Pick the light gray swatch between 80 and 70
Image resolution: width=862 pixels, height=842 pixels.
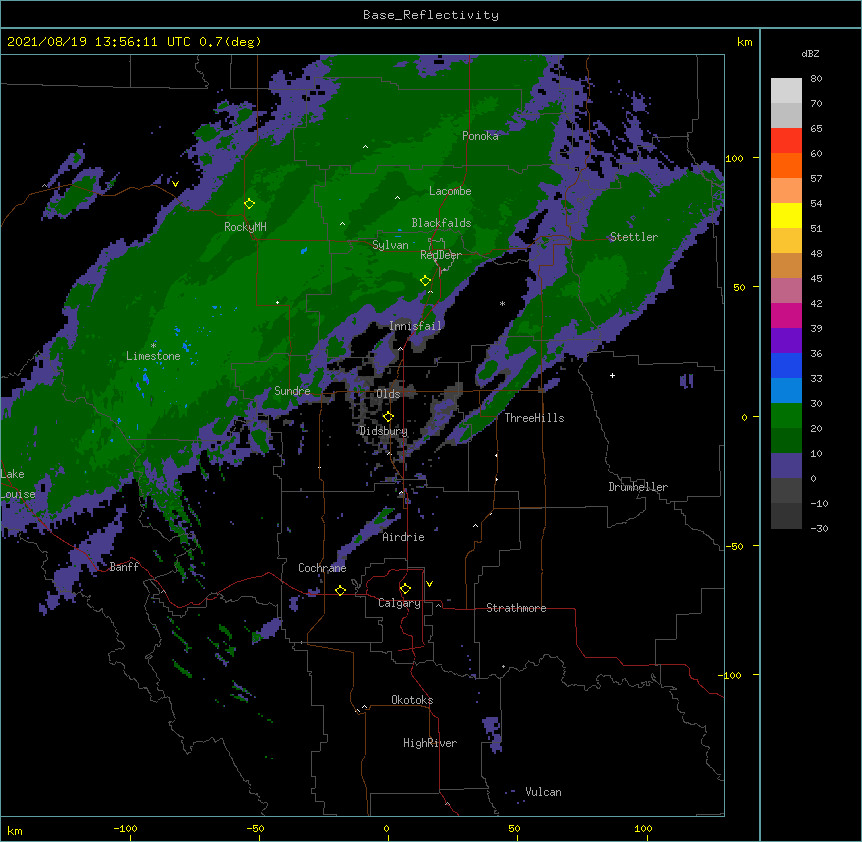(x=786, y=90)
